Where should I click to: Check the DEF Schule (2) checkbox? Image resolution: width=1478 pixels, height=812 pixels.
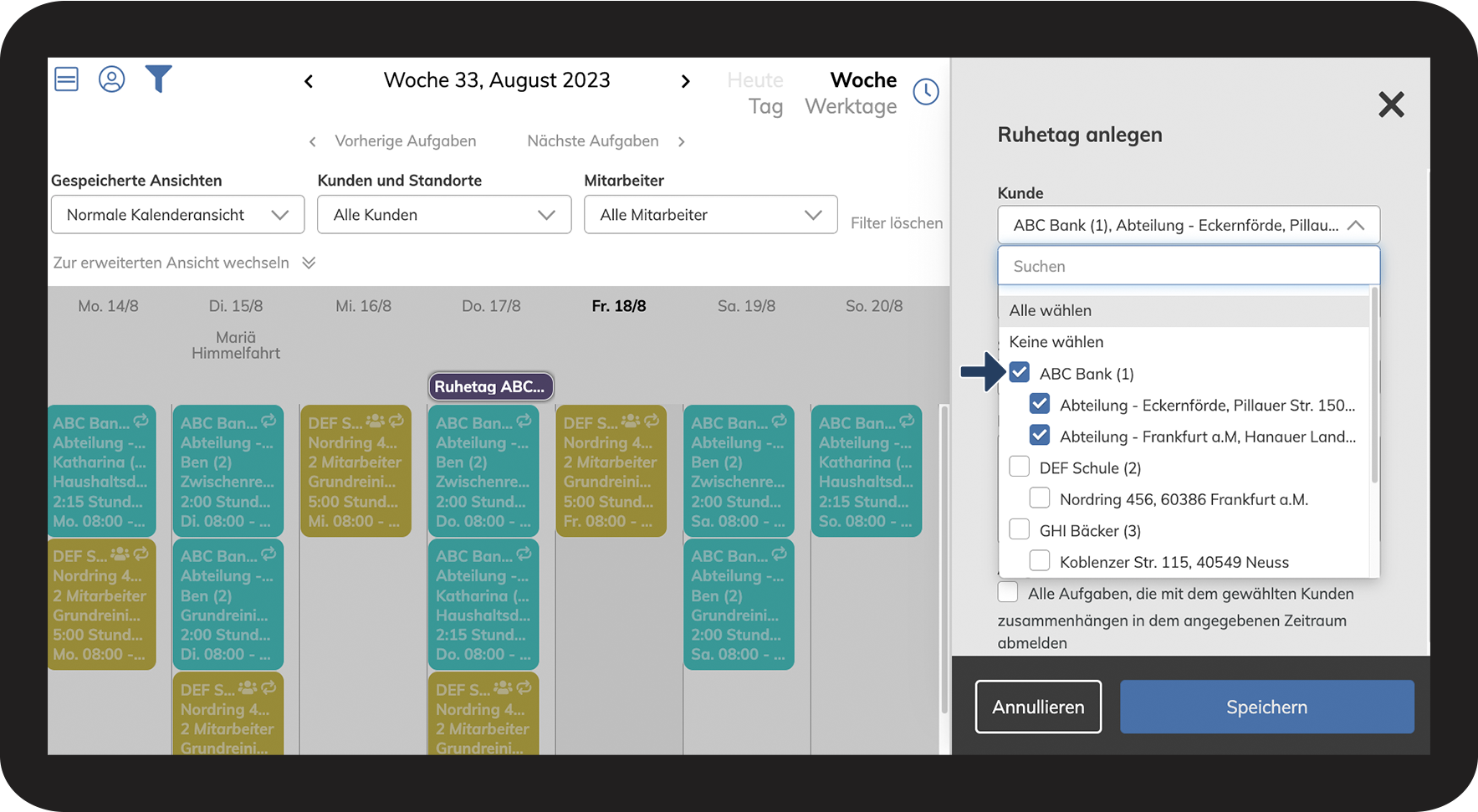(1020, 467)
